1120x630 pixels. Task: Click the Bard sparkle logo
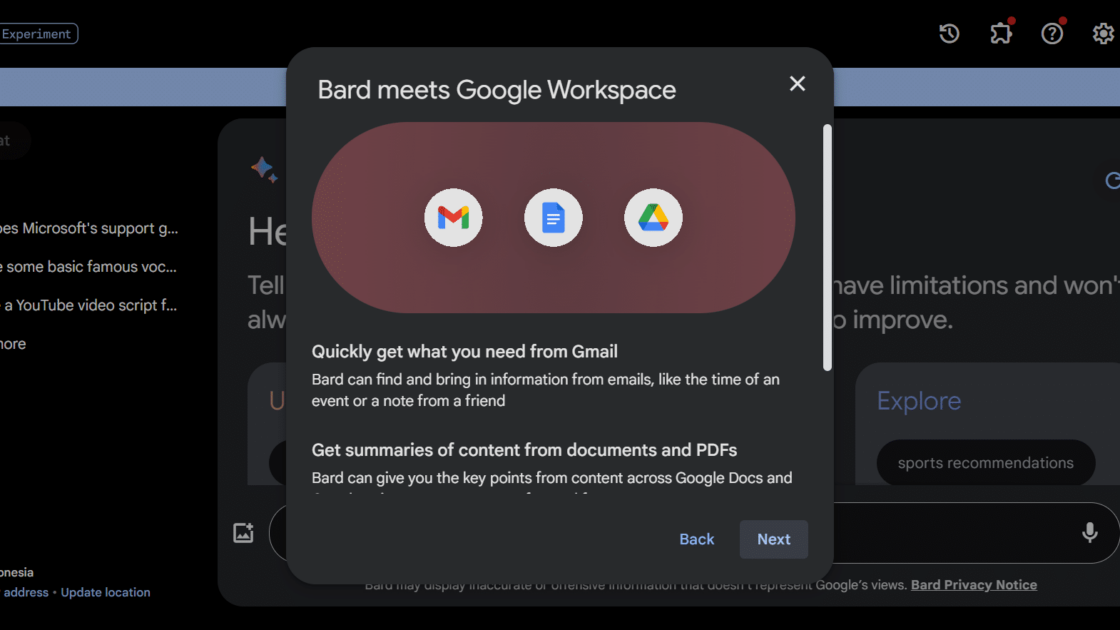point(264,170)
